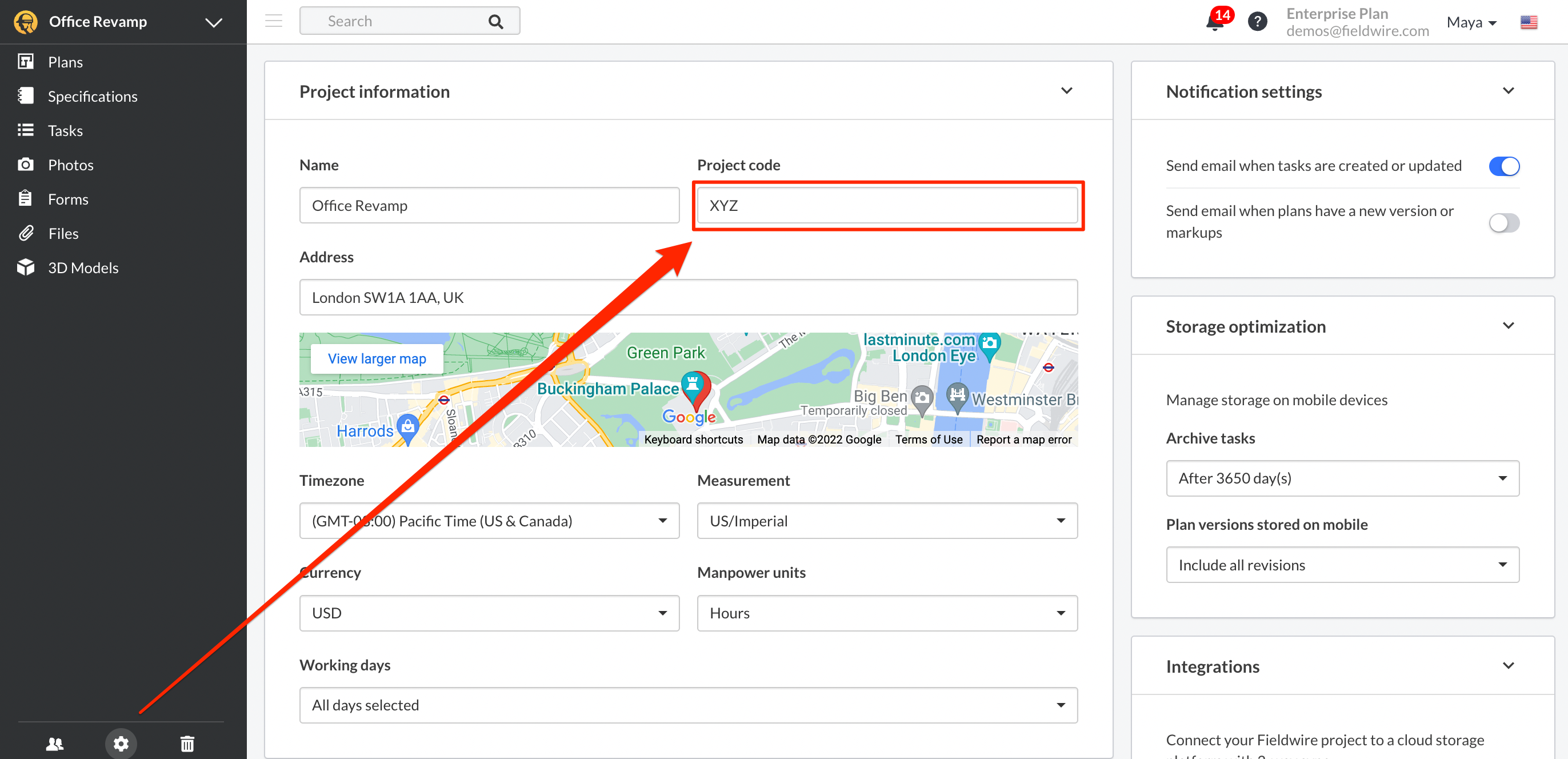This screenshot has width=1568, height=759.
Task: Go to 3D Models in the sidebar
Action: [83, 267]
